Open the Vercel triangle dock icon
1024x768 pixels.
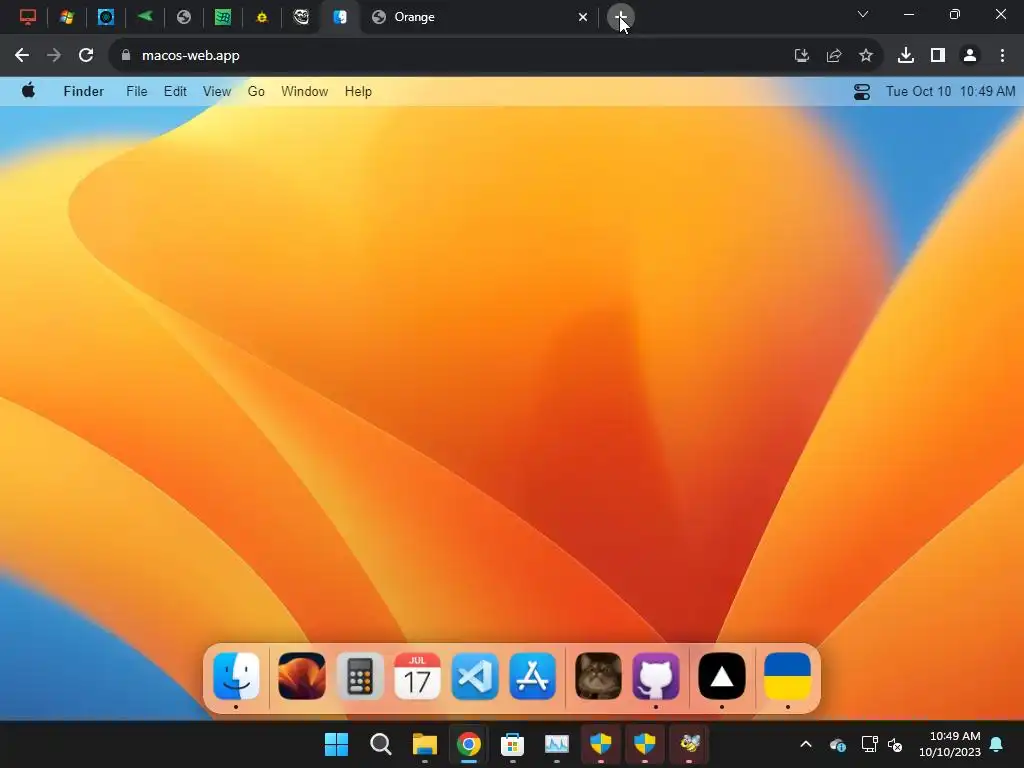point(722,676)
